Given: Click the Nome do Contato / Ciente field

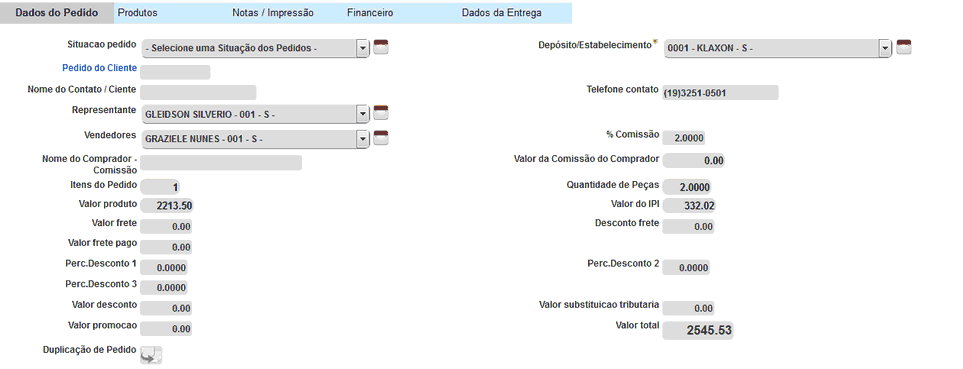Looking at the screenshot, I should point(198,93).
